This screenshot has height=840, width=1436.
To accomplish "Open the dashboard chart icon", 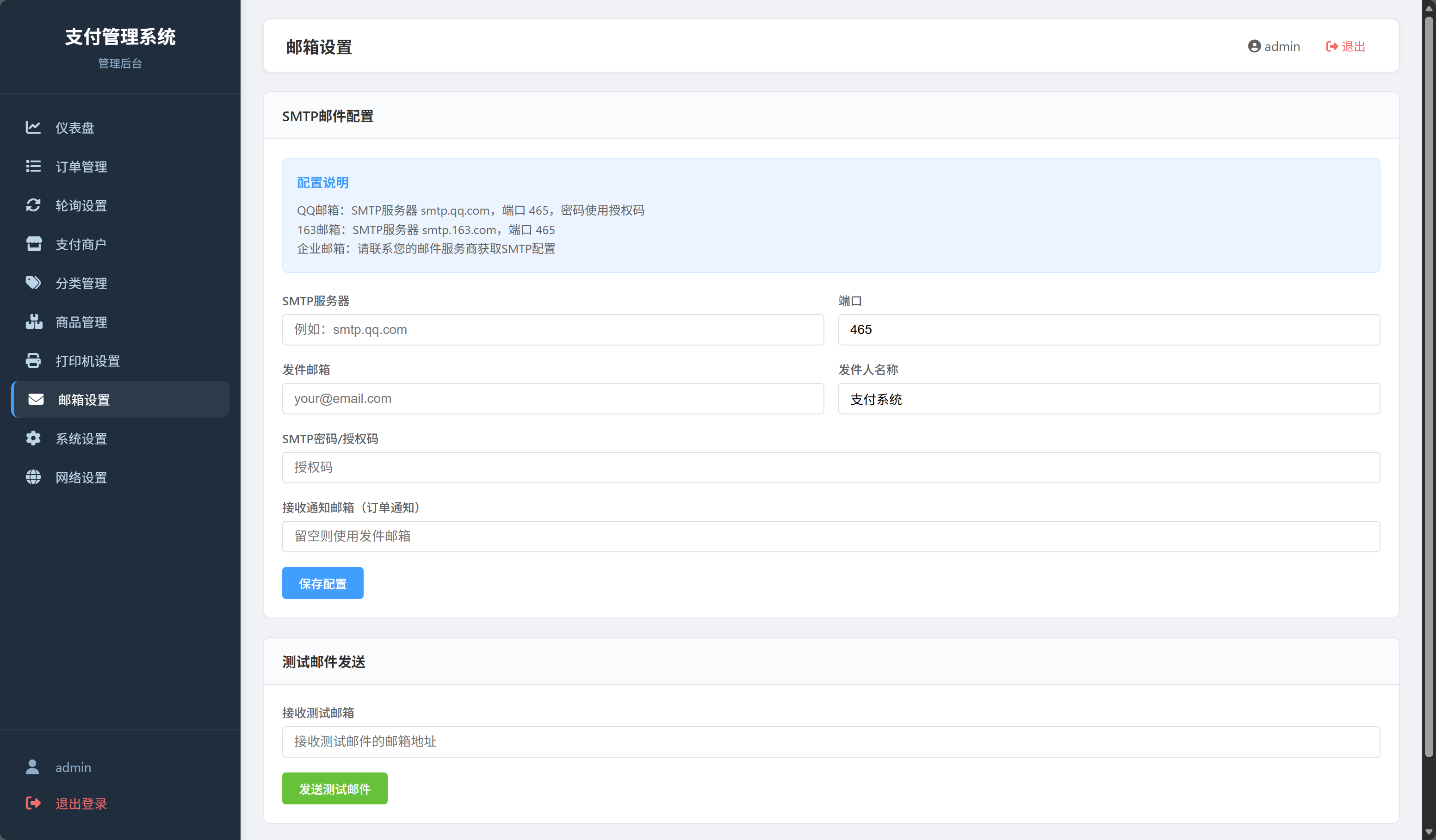I will pyautogui.click(x=33, y=127).
